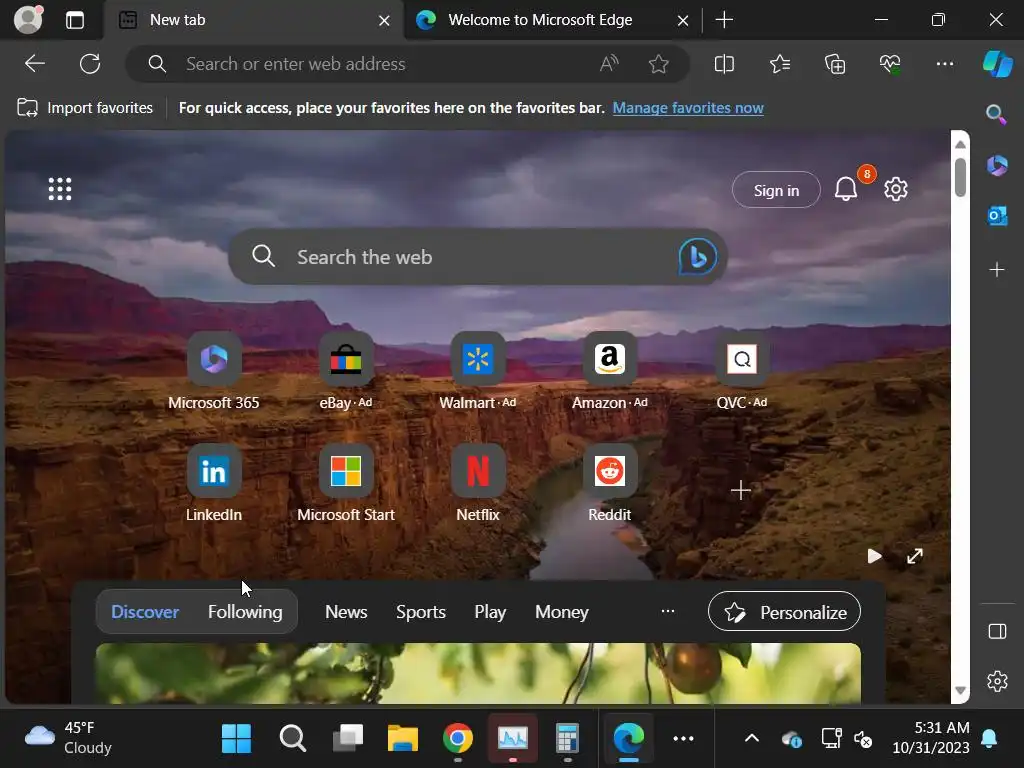Open the QVC quick link tile

tap(741, 371)
